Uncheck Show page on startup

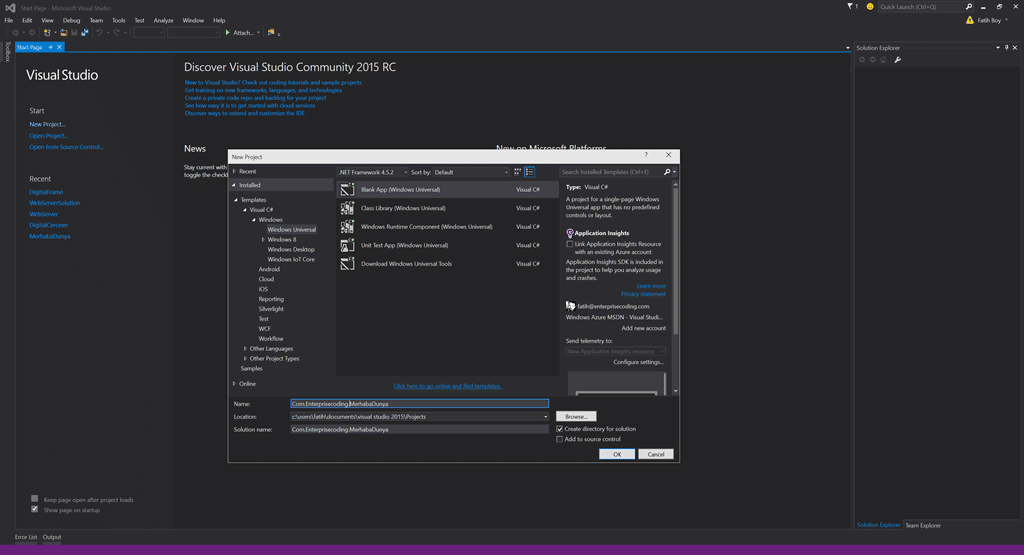35,509
